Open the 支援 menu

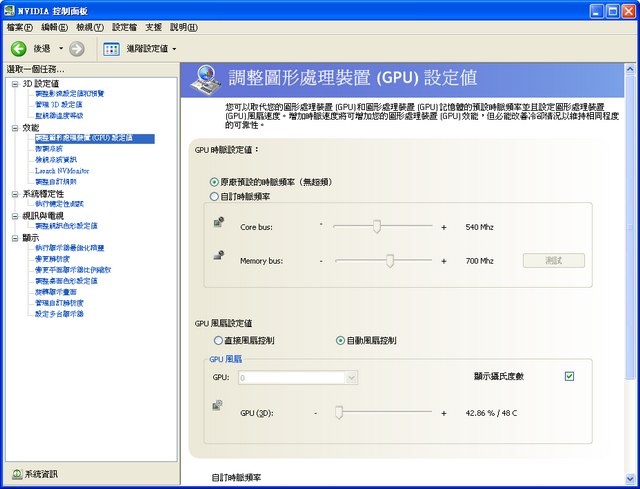(153, 27)
